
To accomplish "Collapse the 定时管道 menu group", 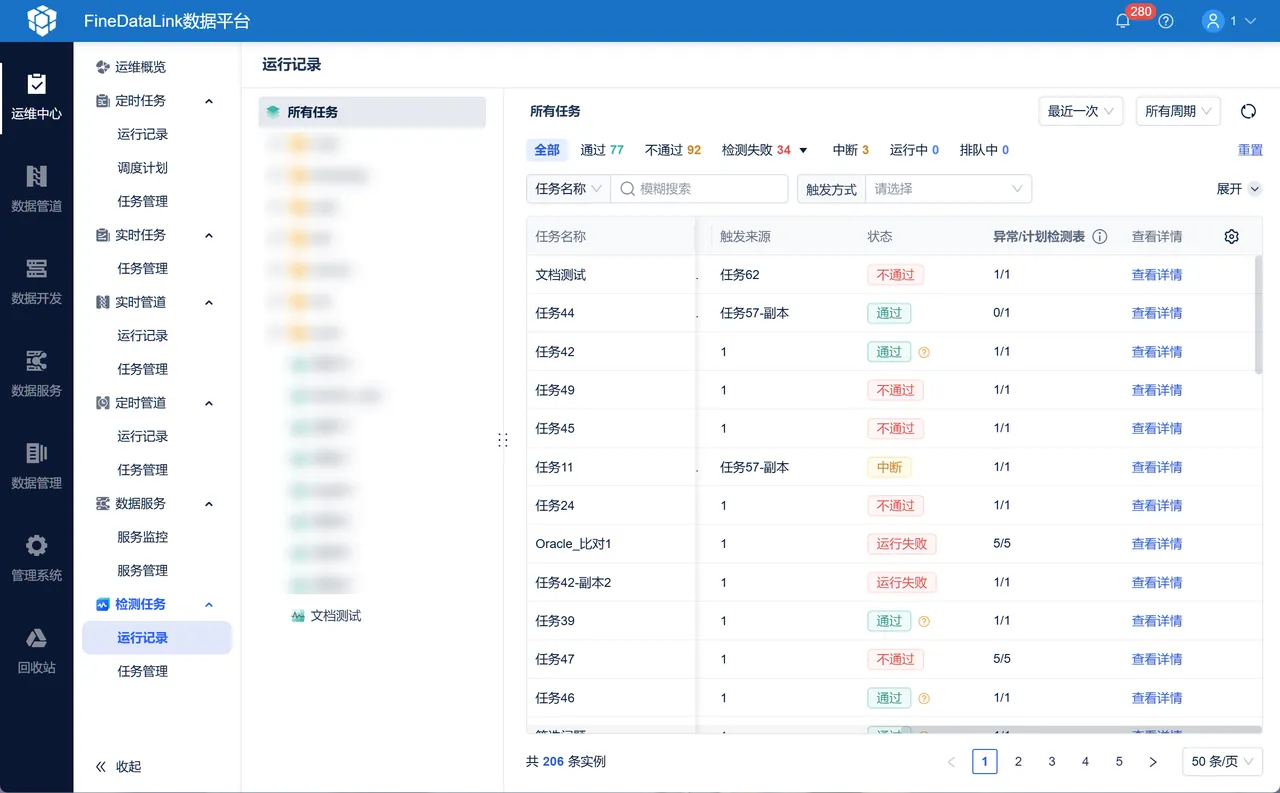I will pos(209,403).
